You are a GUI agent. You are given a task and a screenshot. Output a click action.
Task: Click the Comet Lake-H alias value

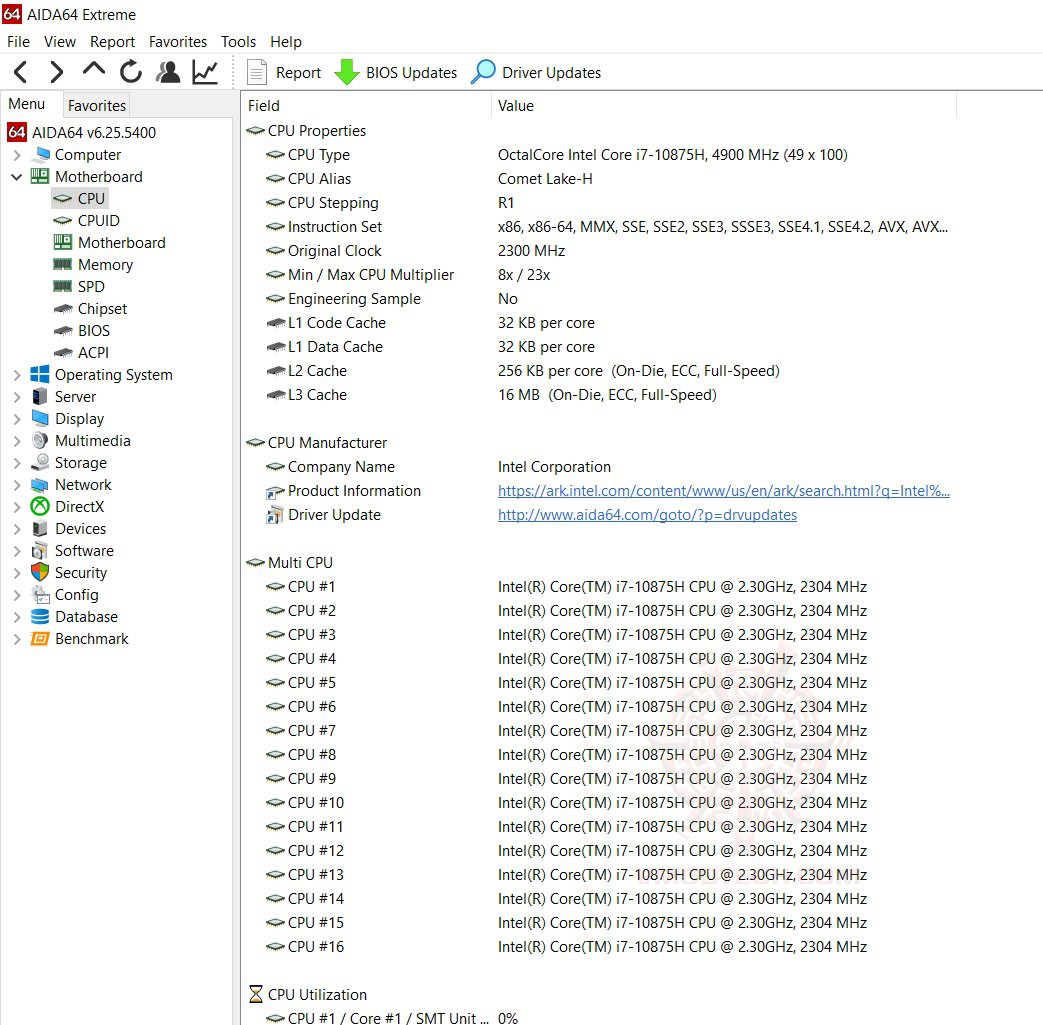(545, 179)
